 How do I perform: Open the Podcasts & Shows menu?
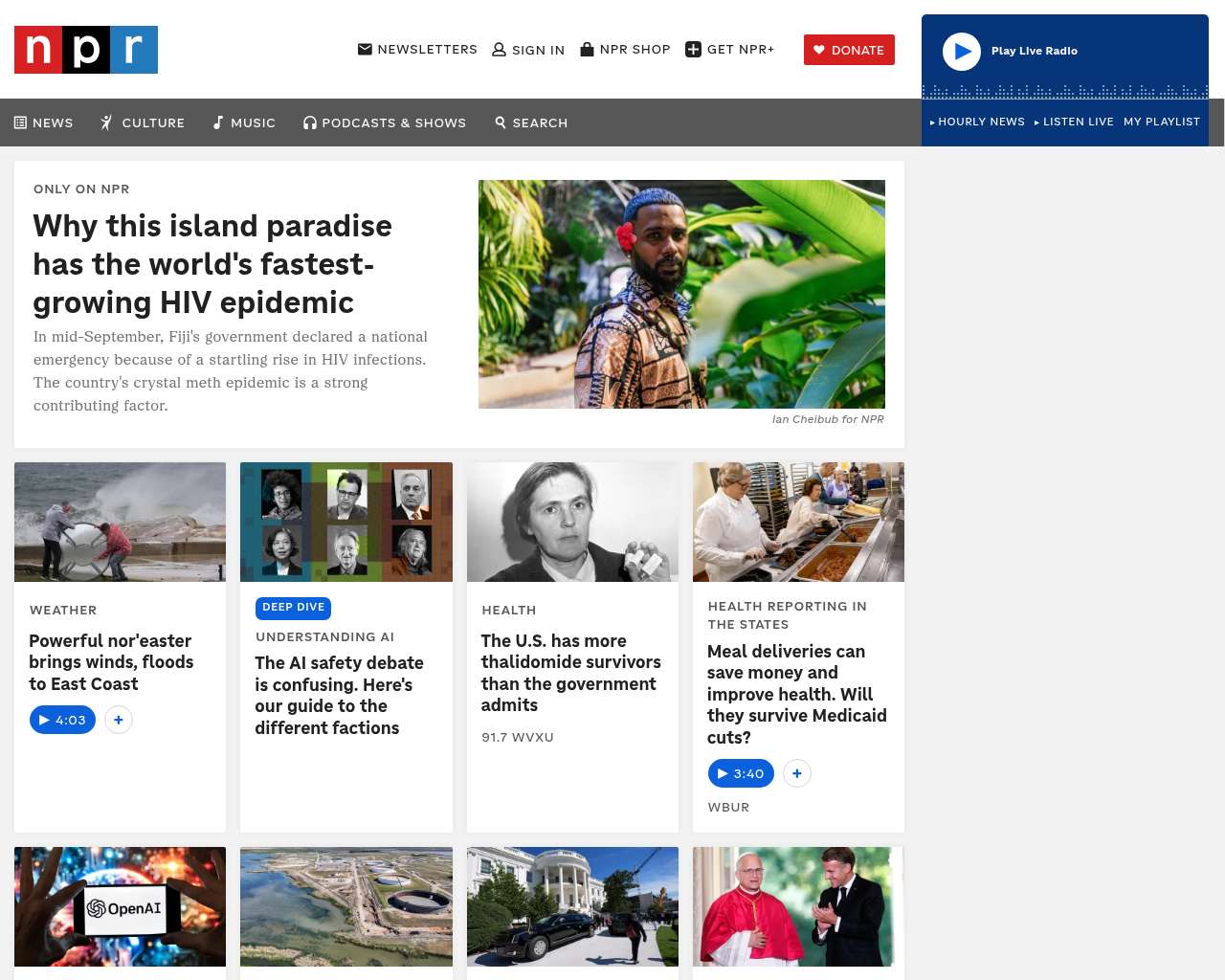[x=385, y=122]
